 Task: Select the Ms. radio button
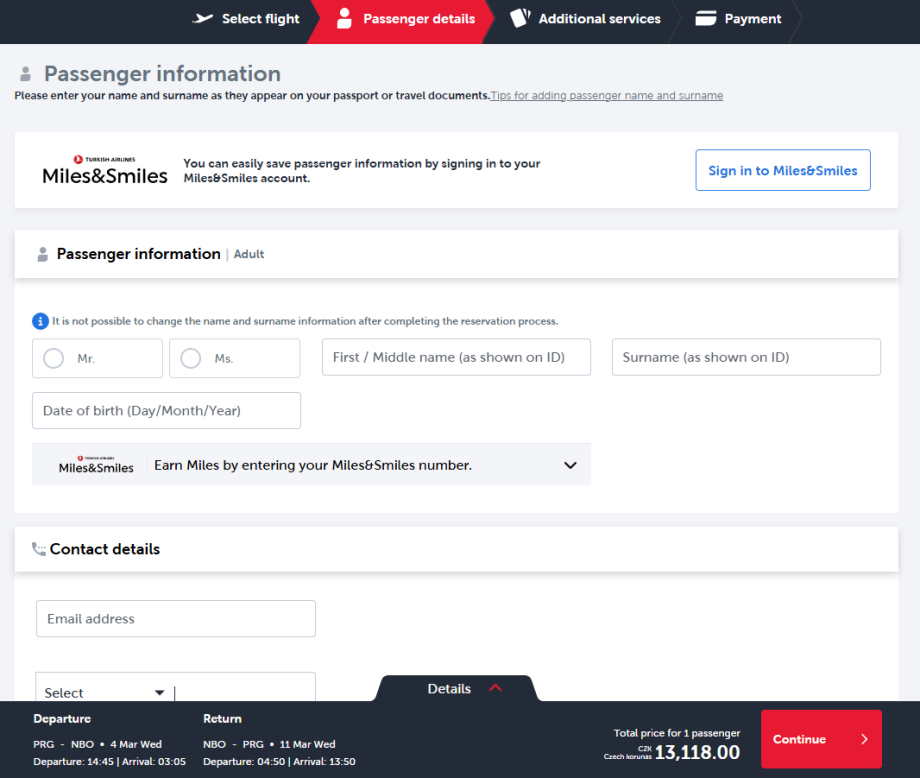[x=191, y=358]
